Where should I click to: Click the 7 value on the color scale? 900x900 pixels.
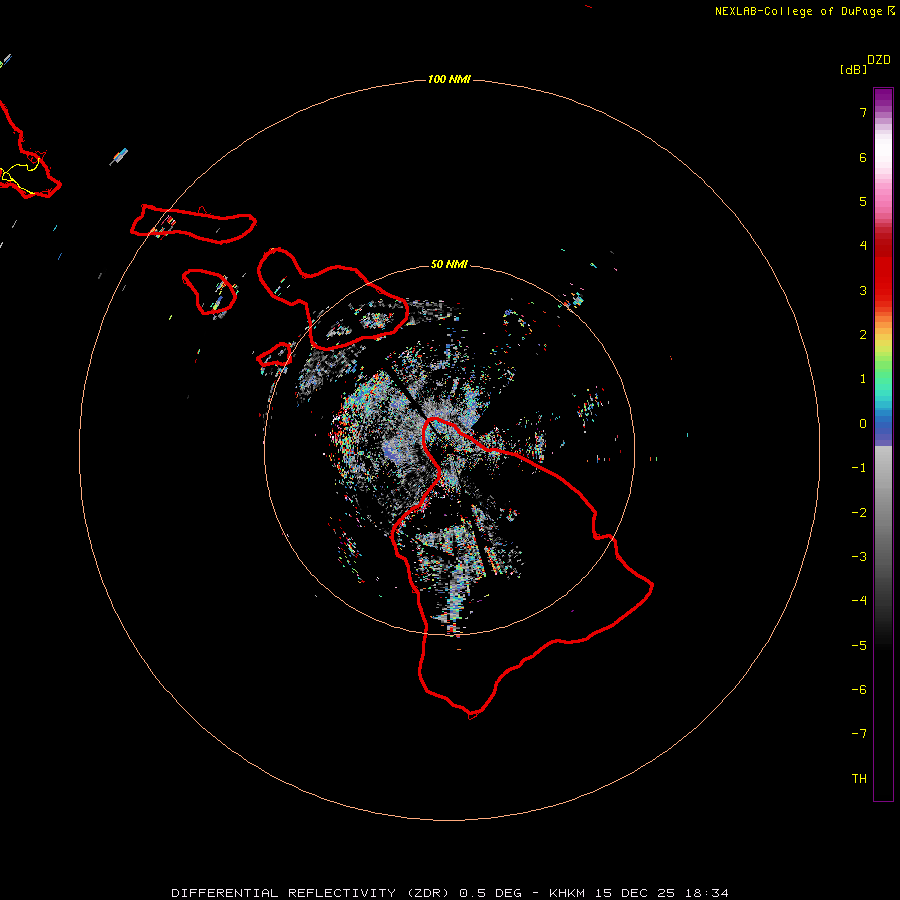click(x=863, y=112)
